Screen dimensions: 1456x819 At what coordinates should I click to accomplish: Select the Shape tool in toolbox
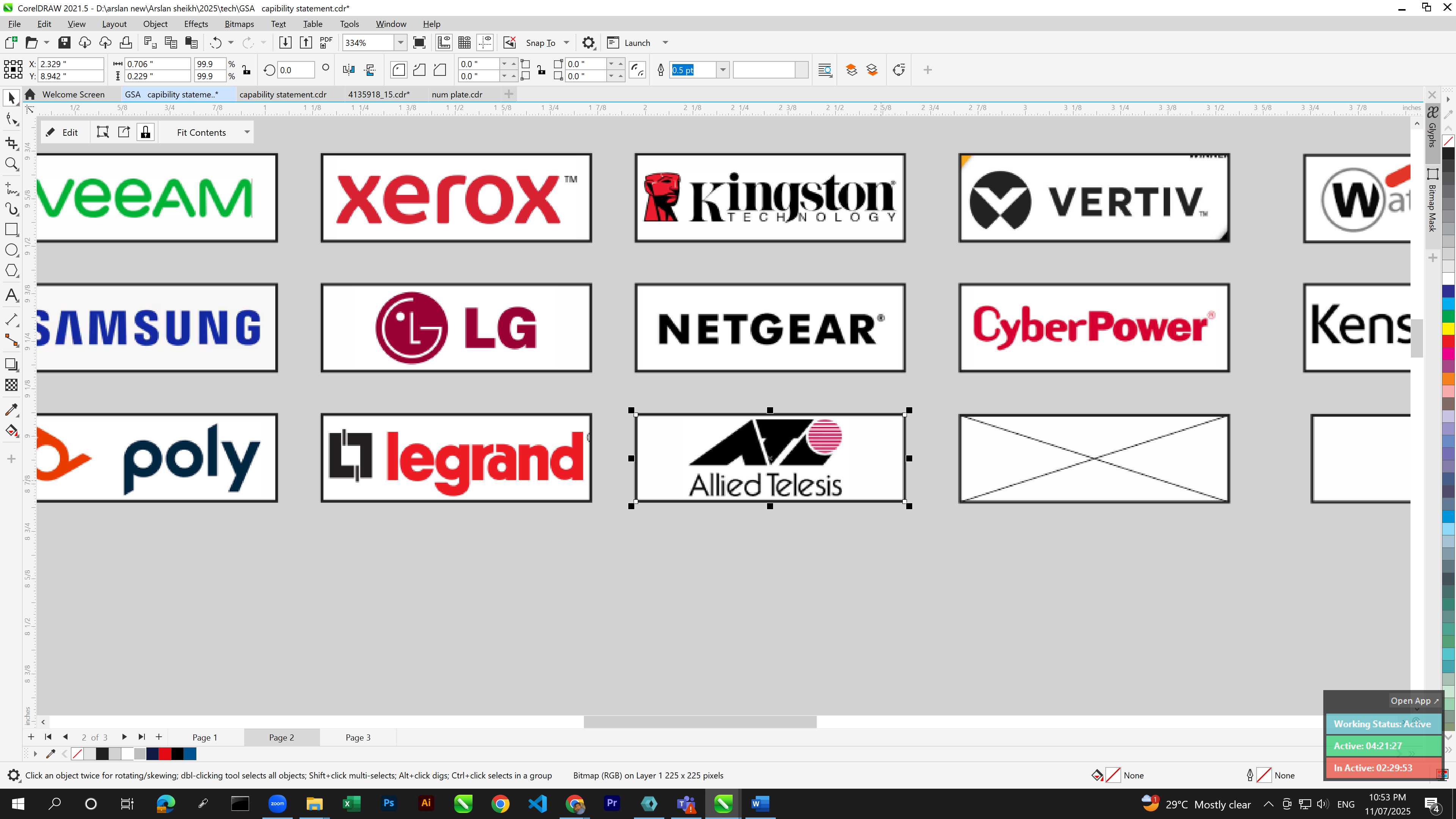tap(11, 119)
